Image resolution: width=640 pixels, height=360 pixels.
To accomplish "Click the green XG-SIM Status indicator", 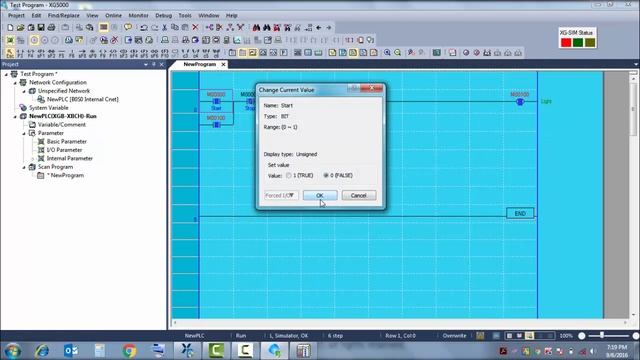I will pos(578,42).
